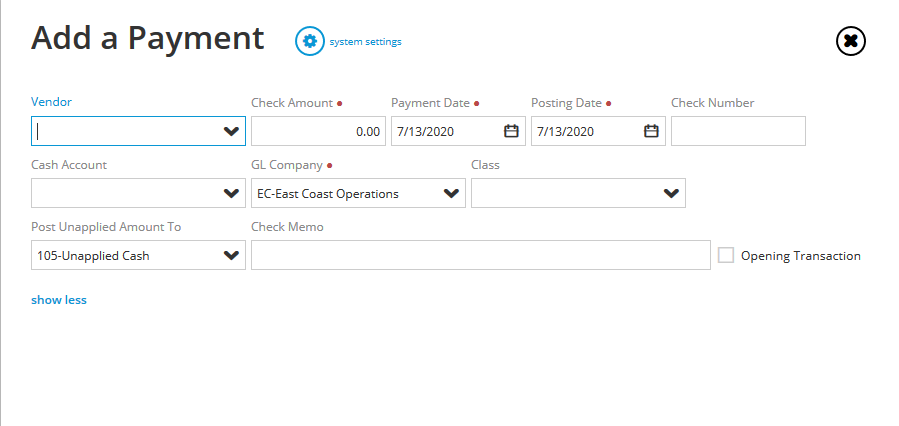This screenshot has height=426, width=899.
Task: Click the system settings link text
Action: (x=365, y=42)
